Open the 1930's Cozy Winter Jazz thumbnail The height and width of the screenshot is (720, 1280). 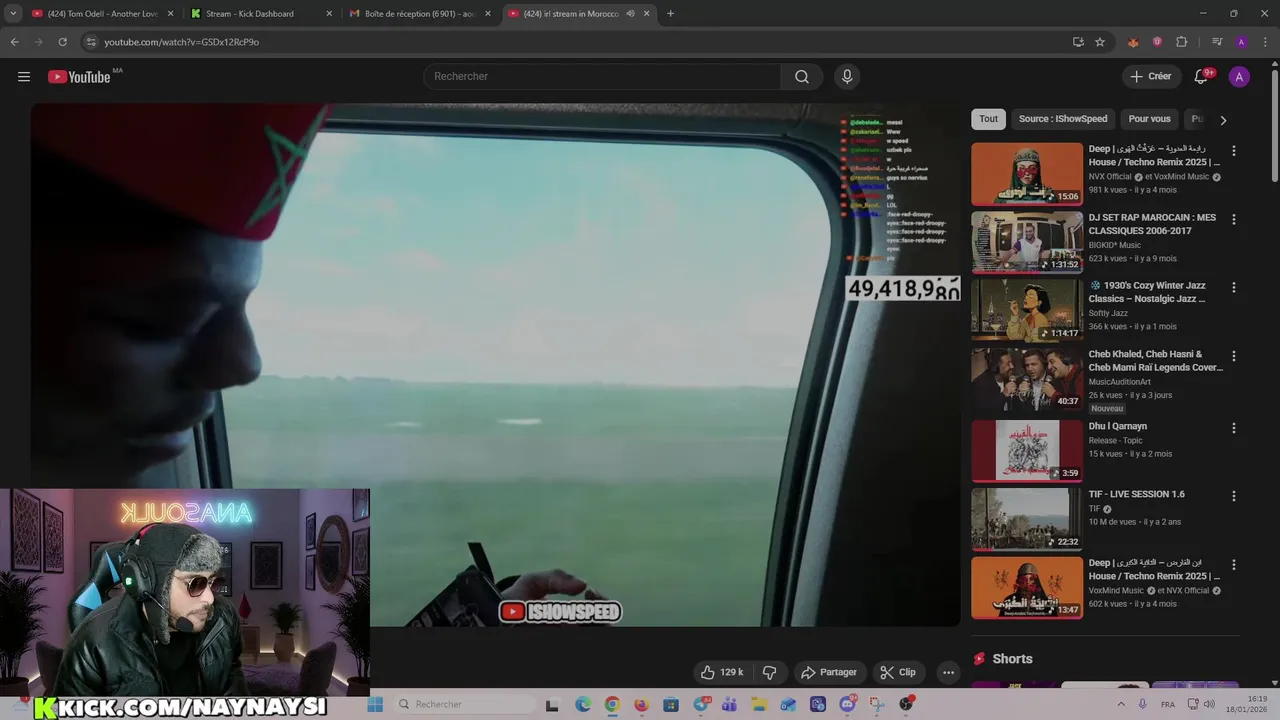tap(1027, 310)
